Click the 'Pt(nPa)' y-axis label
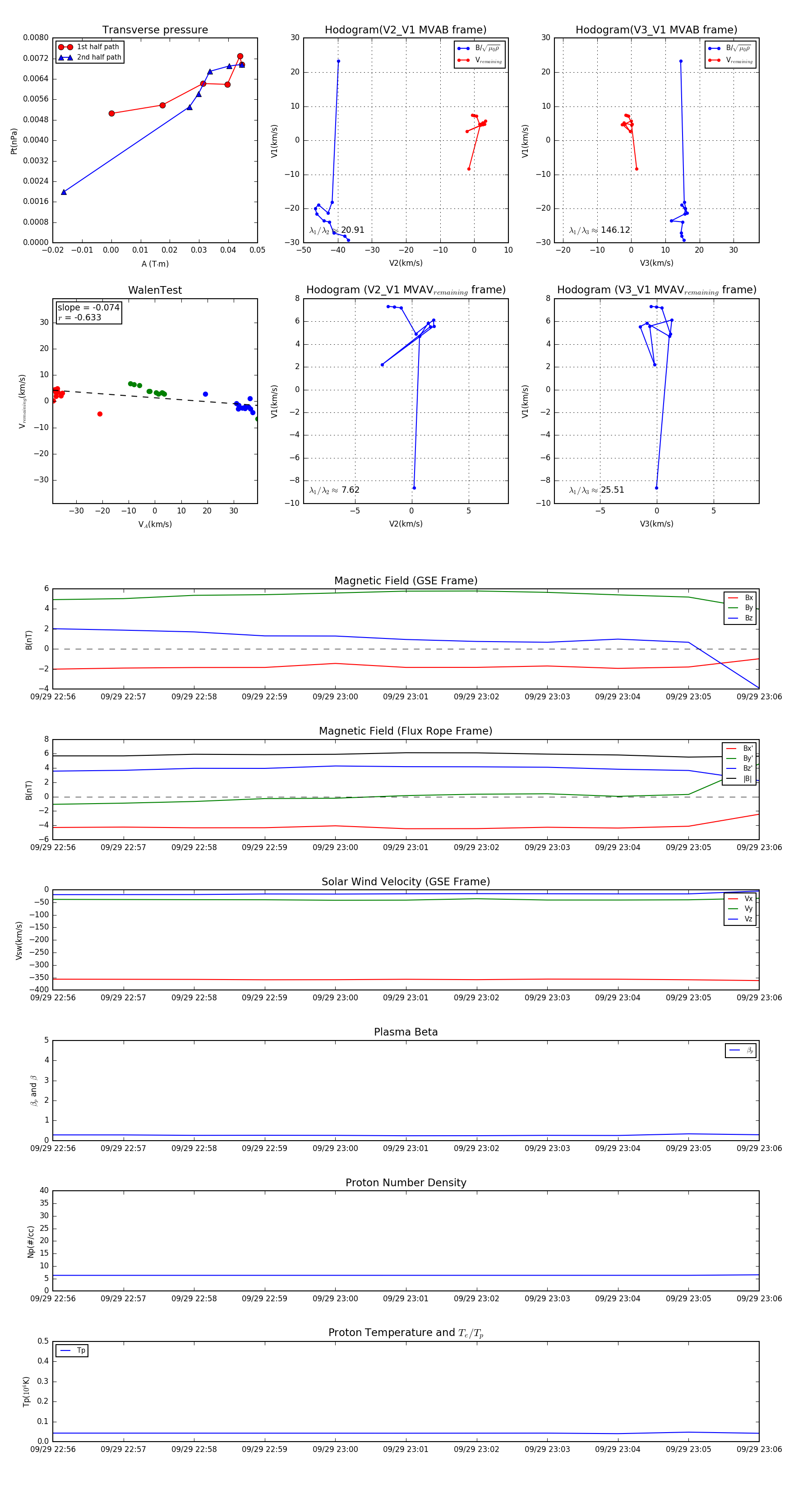This screenshot has width=812, height=1489. (x=14, y=140)
